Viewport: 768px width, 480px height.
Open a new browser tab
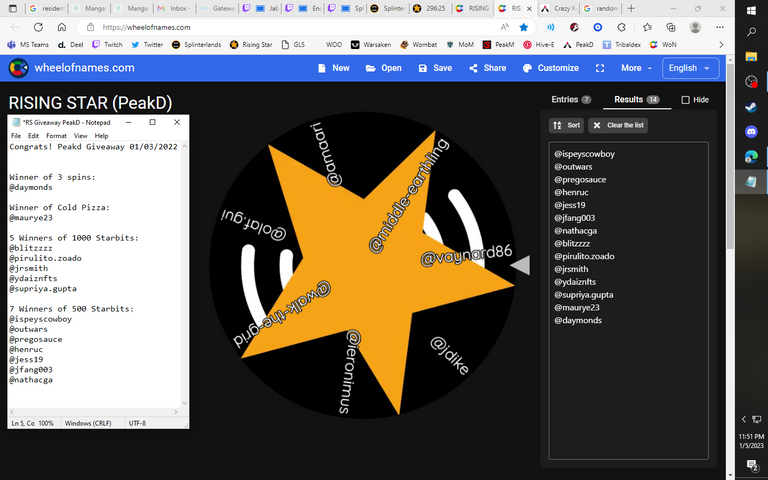[631, 8]
